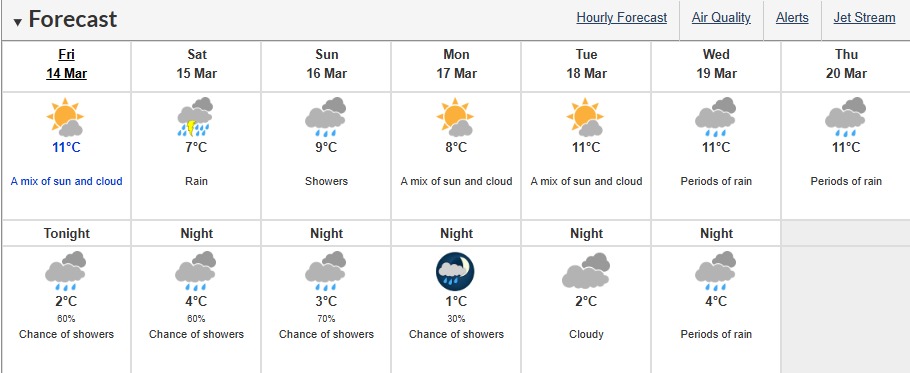
Task: Open the Hourly Forecast link
Action: click(622, 18)
